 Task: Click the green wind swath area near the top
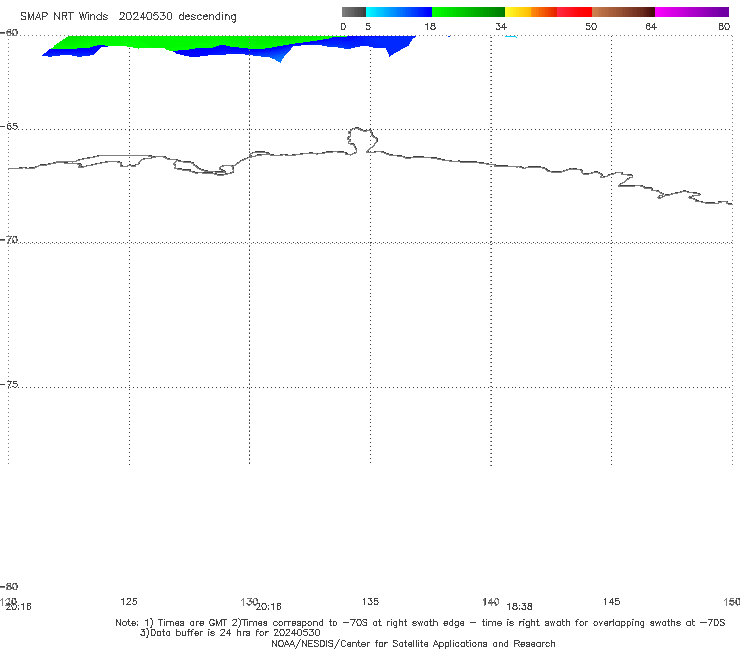(189, 41)
